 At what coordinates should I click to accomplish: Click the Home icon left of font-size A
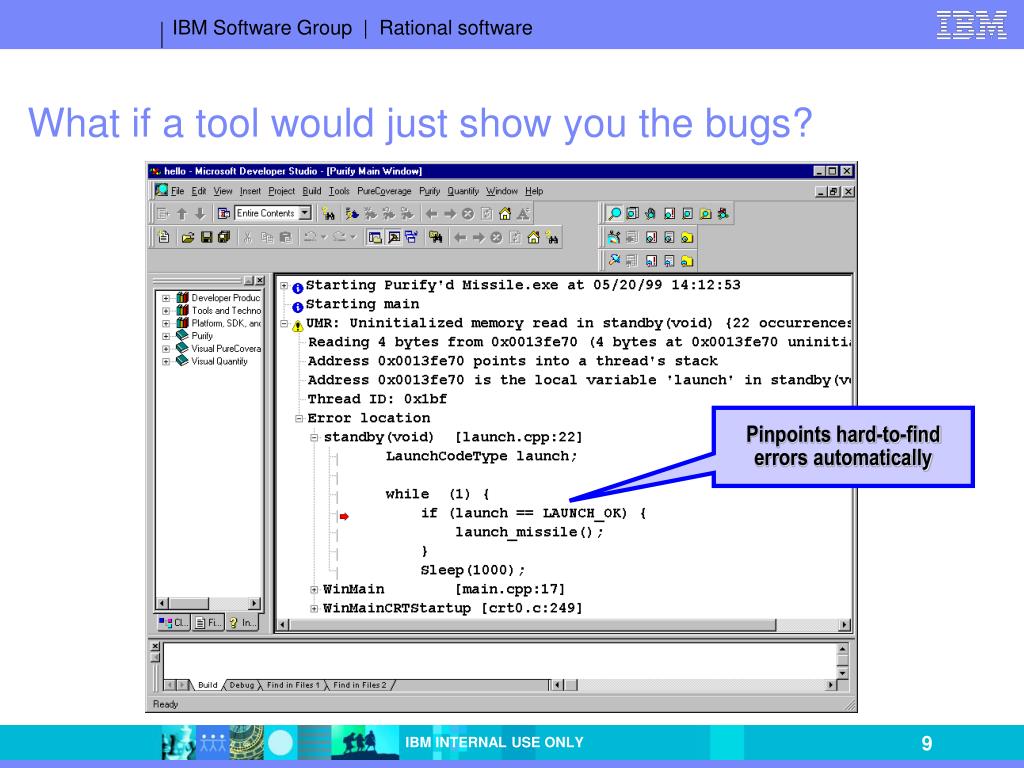point(505,214)
